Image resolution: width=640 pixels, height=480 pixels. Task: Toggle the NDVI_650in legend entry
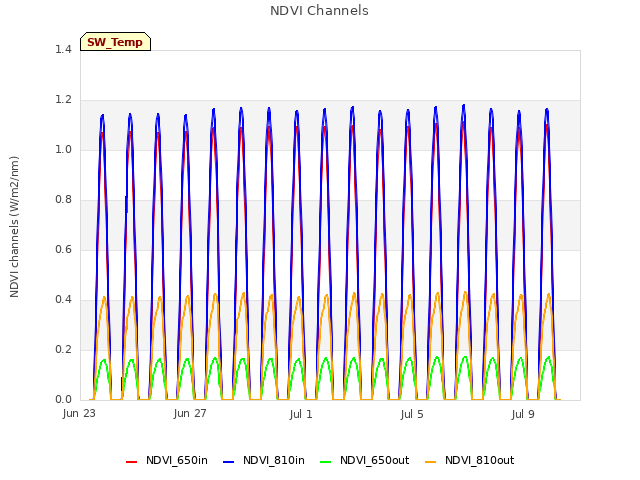[x=167, y=460]
